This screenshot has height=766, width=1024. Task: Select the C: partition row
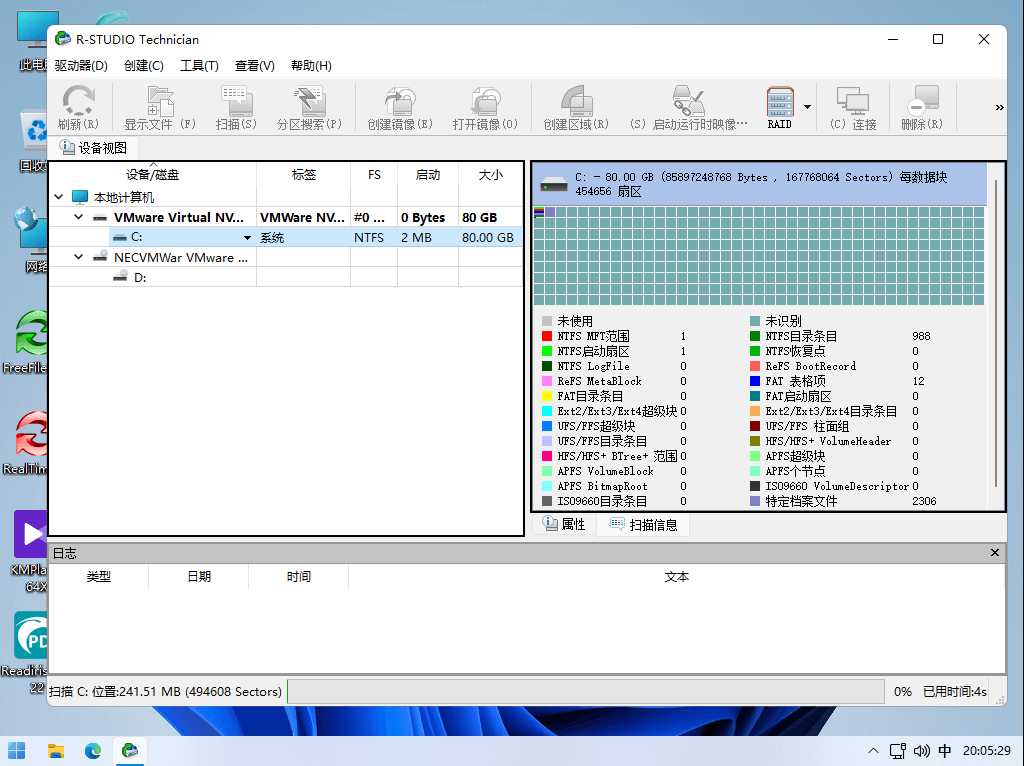coord(286,237)
